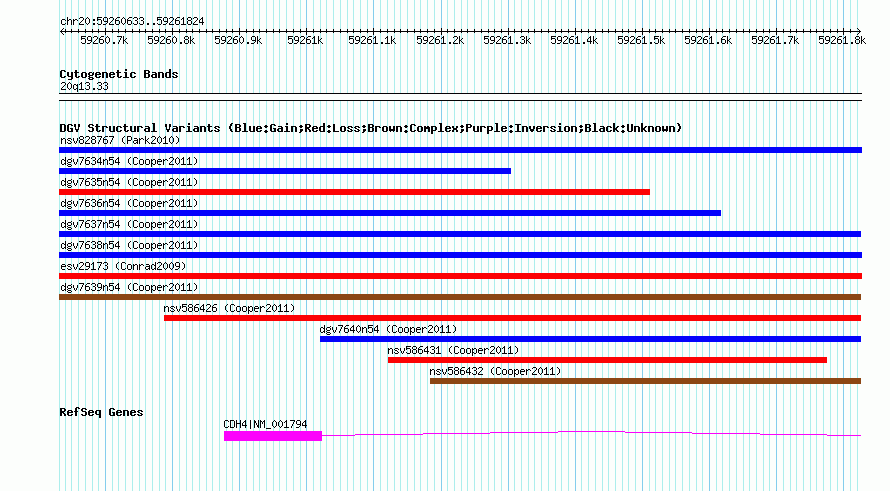Viewport: 890px width, 491px height.
Task: Open the dgv7638n54 (Cooper2011) label
Action: (x=129, y=245)
